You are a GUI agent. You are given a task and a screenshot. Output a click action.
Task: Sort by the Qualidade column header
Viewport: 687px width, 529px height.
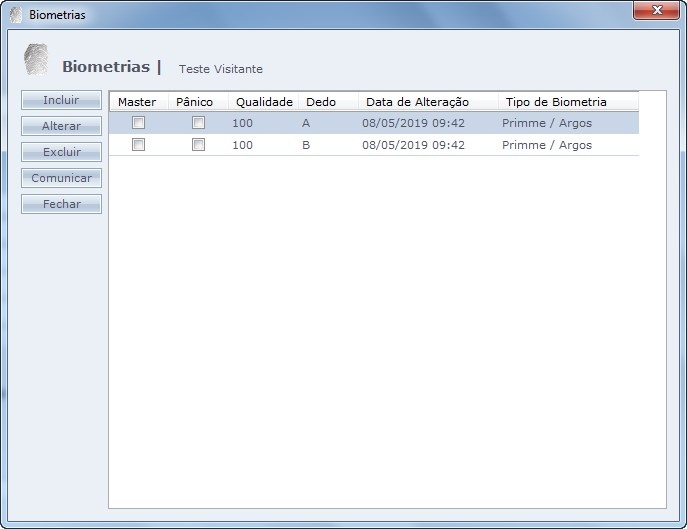pos(264,102)
